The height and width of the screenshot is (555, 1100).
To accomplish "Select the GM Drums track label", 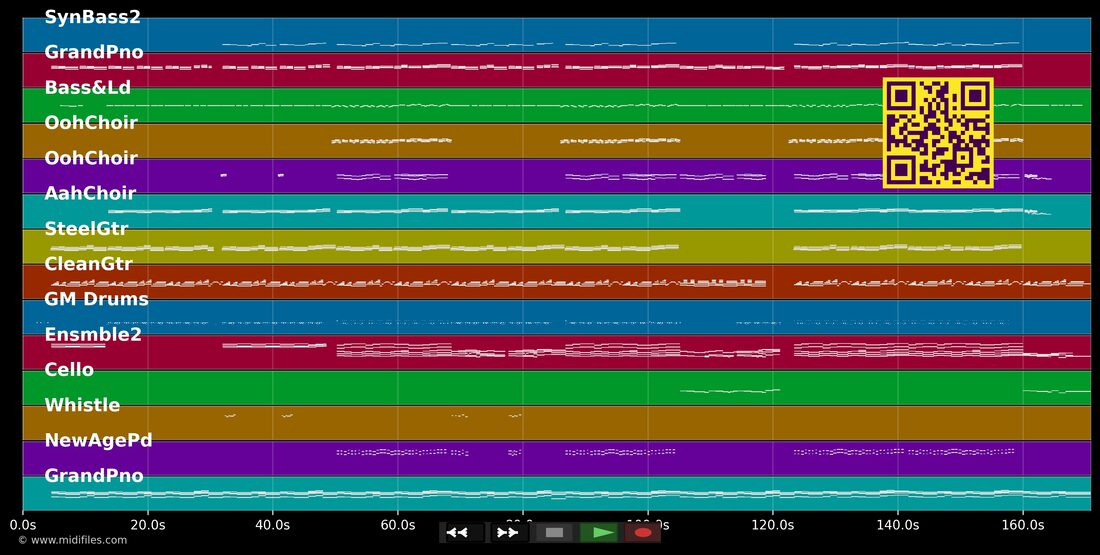I will [97, 299].
